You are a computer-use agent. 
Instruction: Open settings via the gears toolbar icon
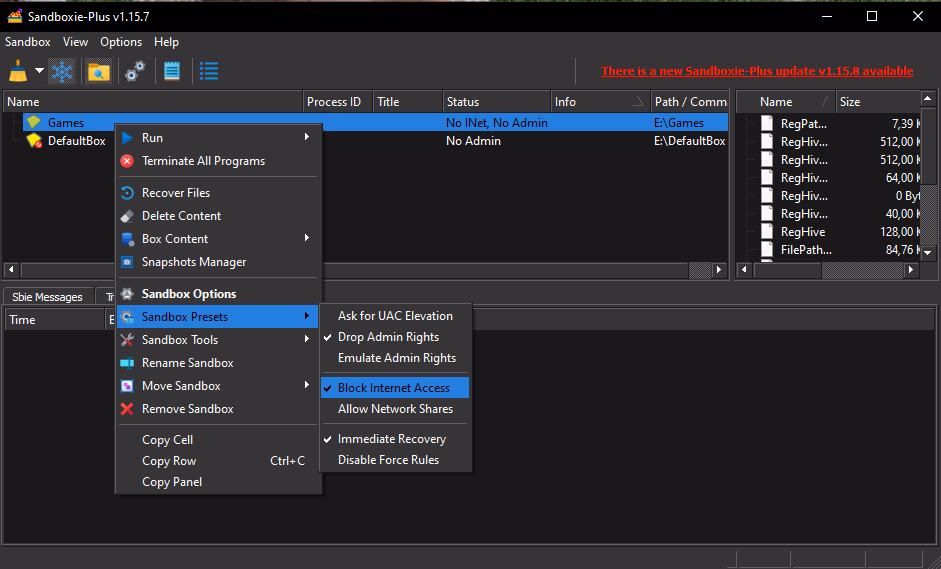(135, 71)
